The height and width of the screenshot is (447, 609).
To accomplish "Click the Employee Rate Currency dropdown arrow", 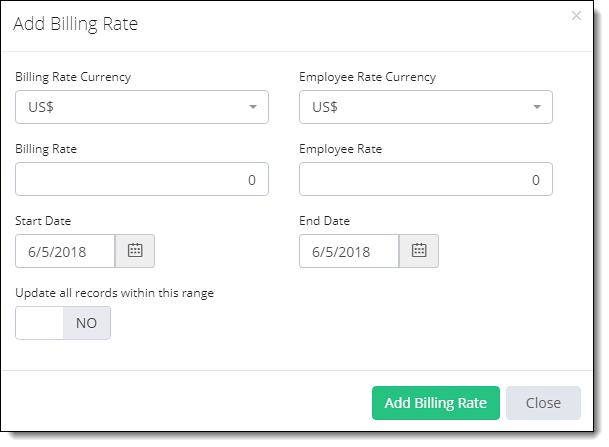I will tap(537, 107).
